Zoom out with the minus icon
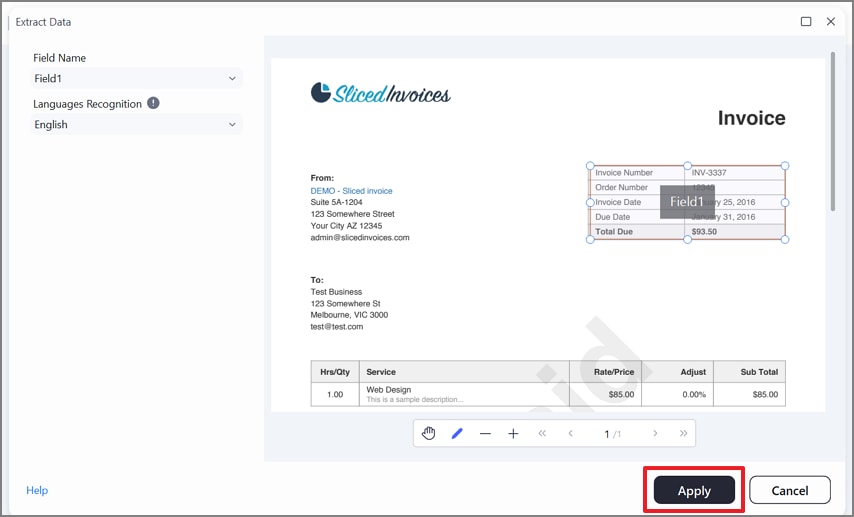854x517 pixels. (x=485, y=434)
